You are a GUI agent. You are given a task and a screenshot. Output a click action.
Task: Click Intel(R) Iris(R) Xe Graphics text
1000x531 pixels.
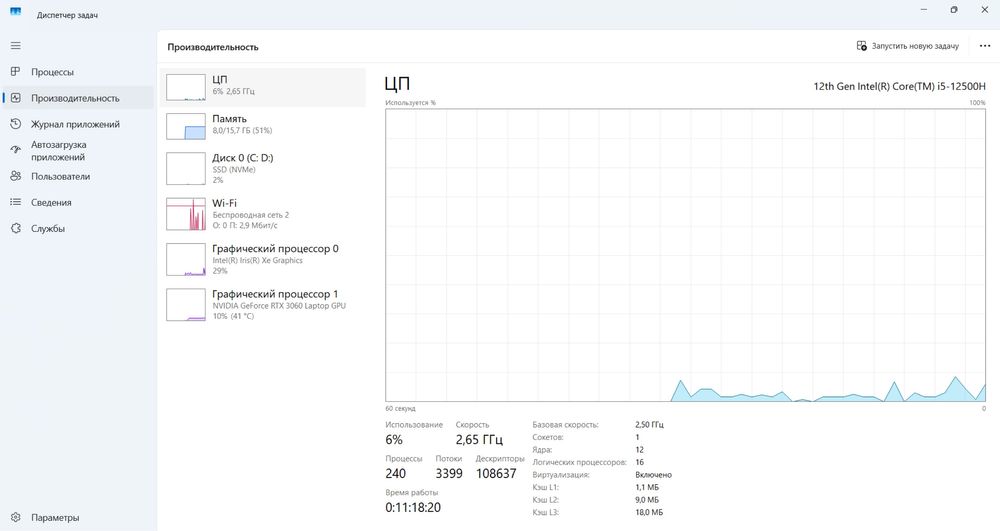click(257, 261)
